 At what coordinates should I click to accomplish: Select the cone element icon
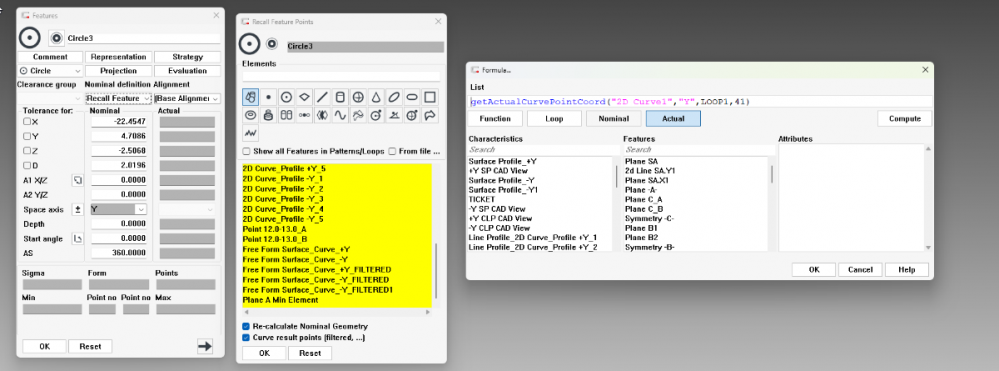[x=376, y=98]
